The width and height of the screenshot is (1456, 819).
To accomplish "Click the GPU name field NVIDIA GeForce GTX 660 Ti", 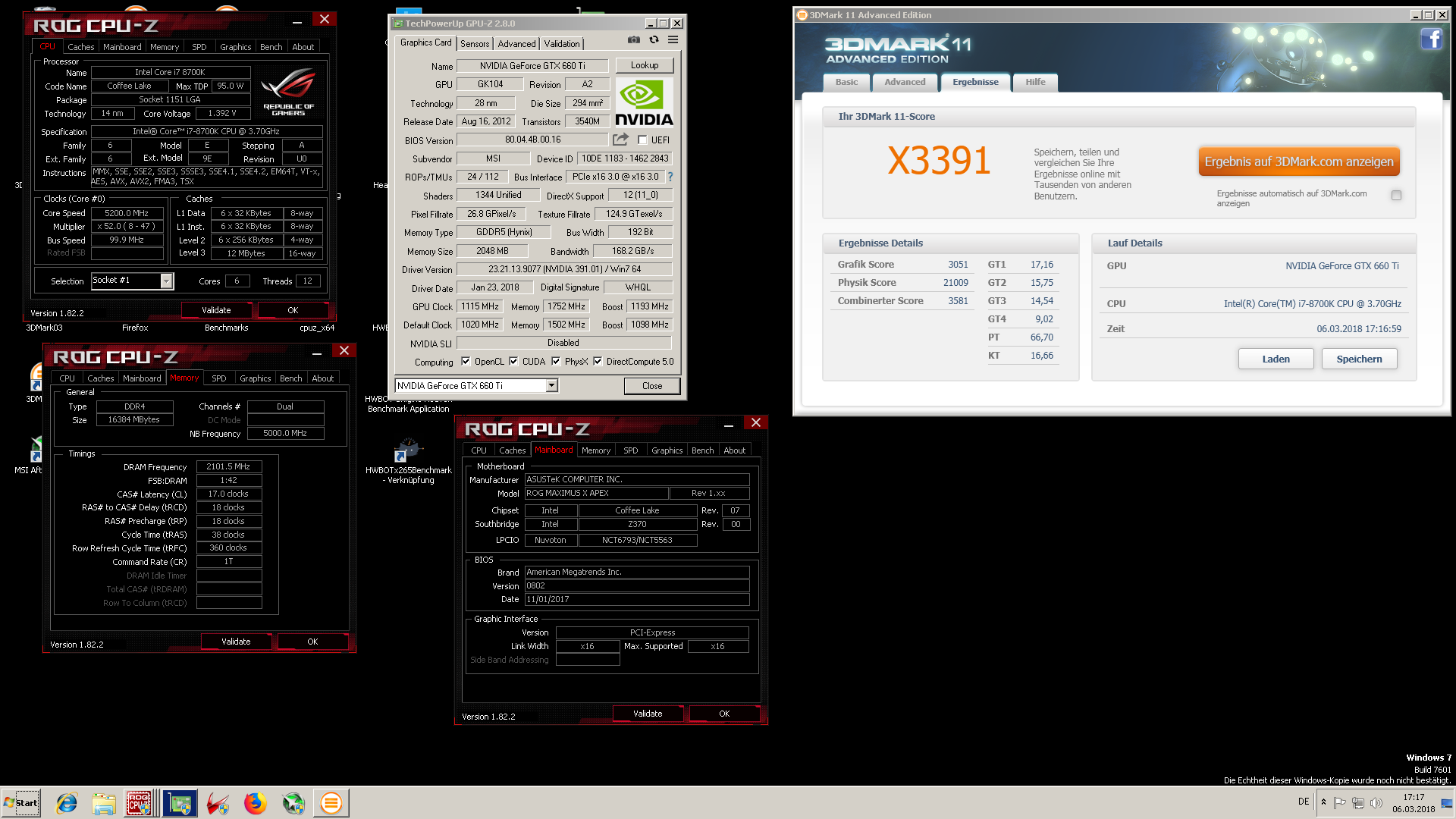I will 532,66.
